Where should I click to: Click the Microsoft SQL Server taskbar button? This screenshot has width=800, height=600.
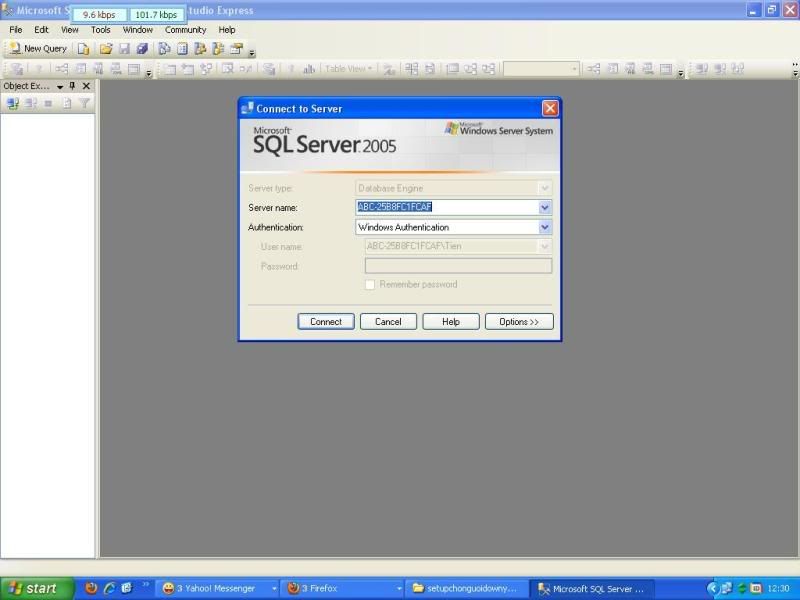[x=592, y=588]
